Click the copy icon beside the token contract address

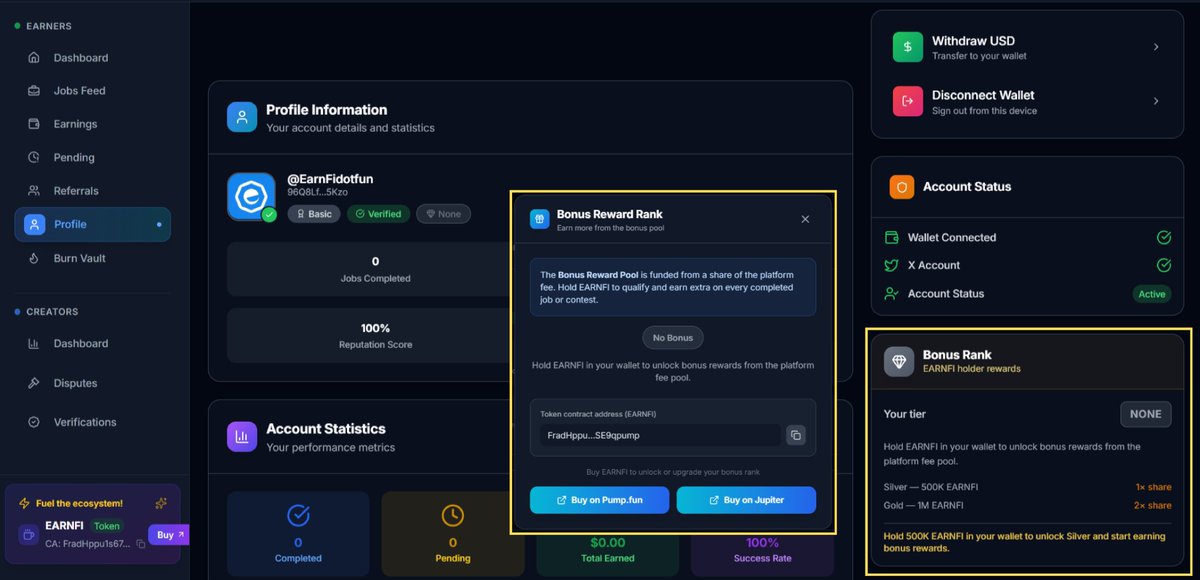(795, 435)
